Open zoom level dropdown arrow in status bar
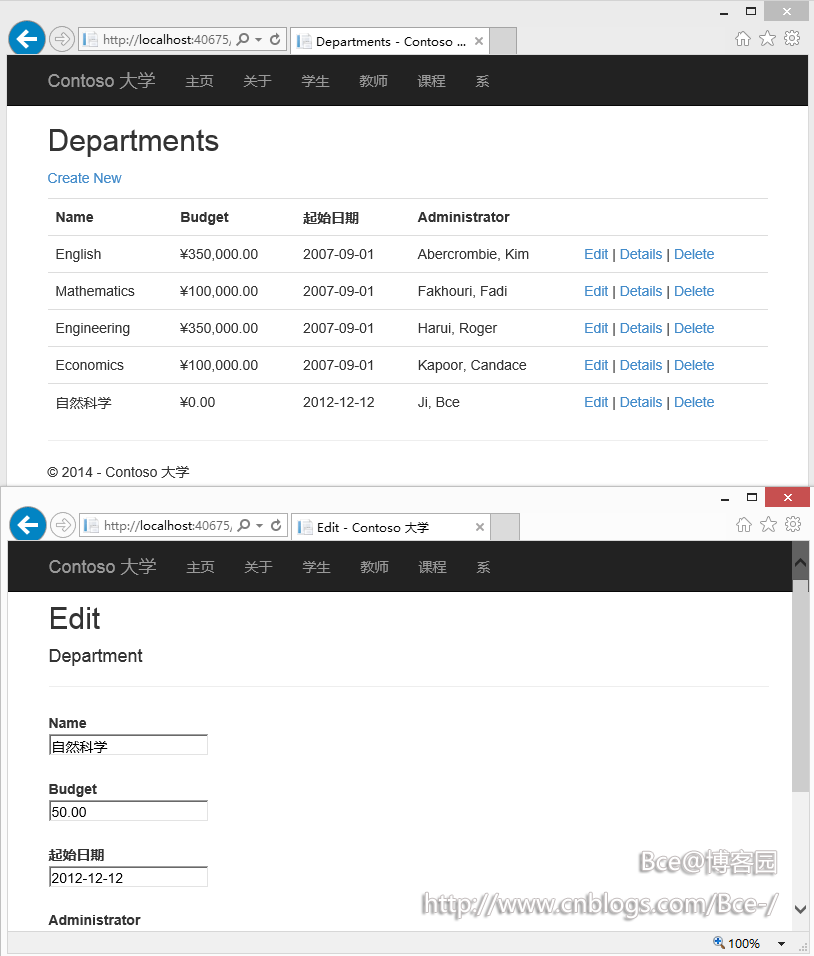This screenshot has width=814, height=956. click(781, 944)
